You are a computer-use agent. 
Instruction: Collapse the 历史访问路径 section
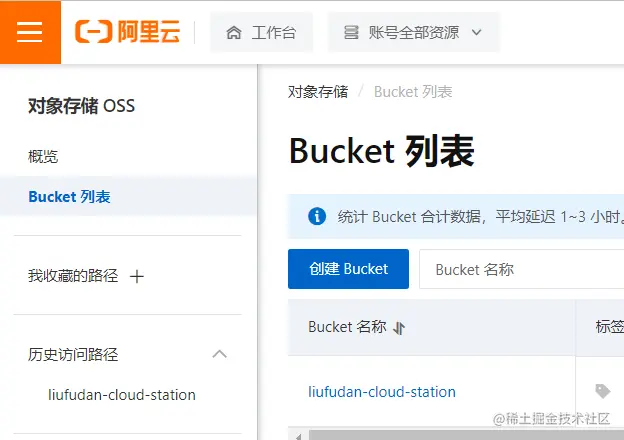click(220, 354)
